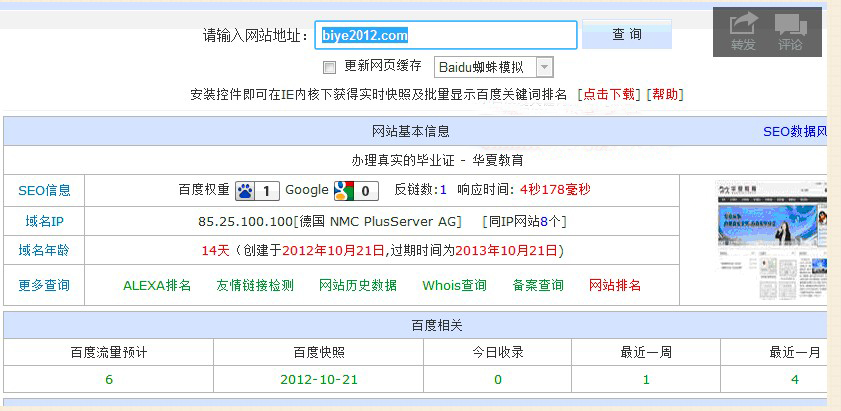Screen dimensions: 841x411
Task: Click the Whois查询 link
Action: [455, 285]
